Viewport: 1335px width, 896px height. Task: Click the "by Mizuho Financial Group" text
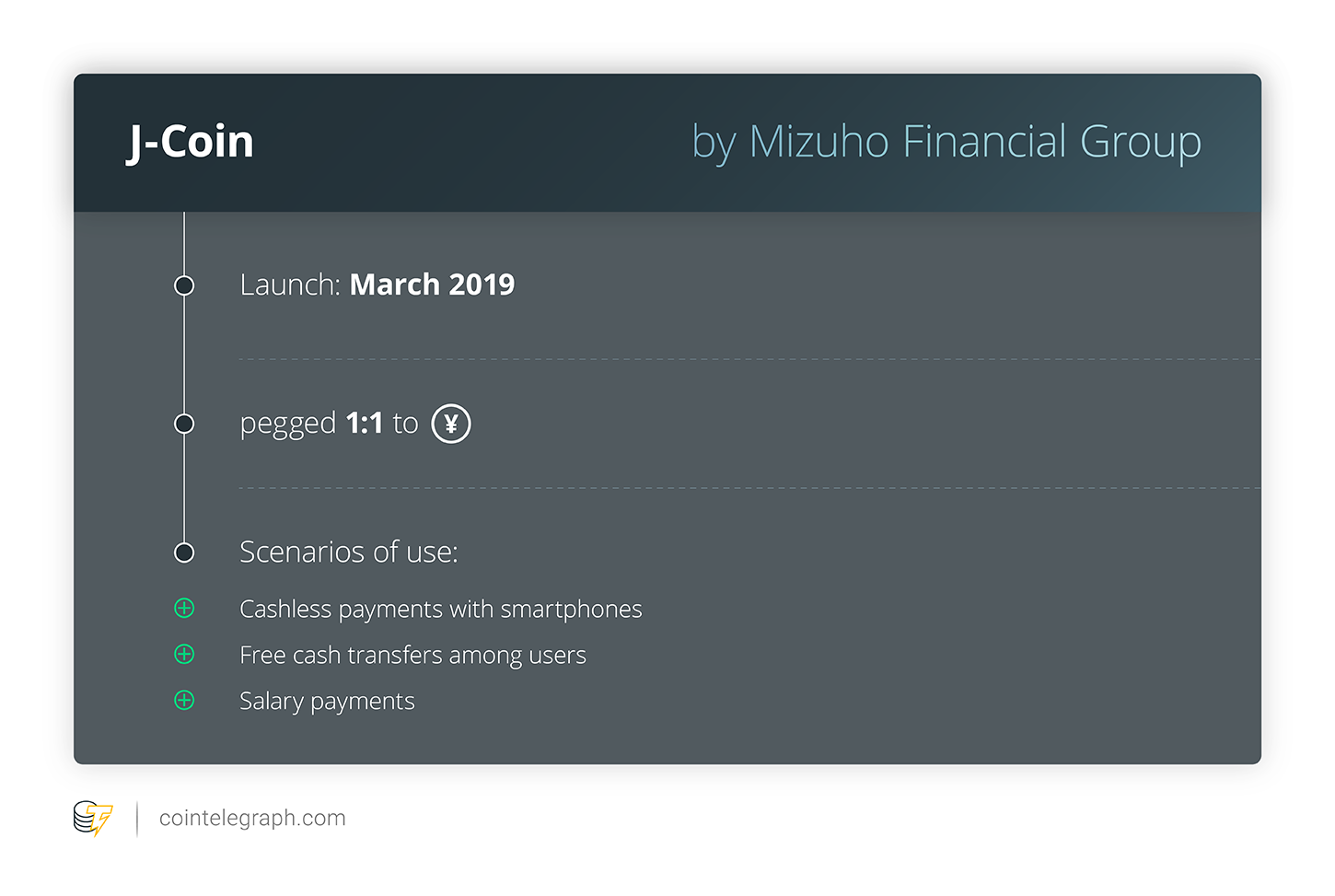(x=946, y=142)
